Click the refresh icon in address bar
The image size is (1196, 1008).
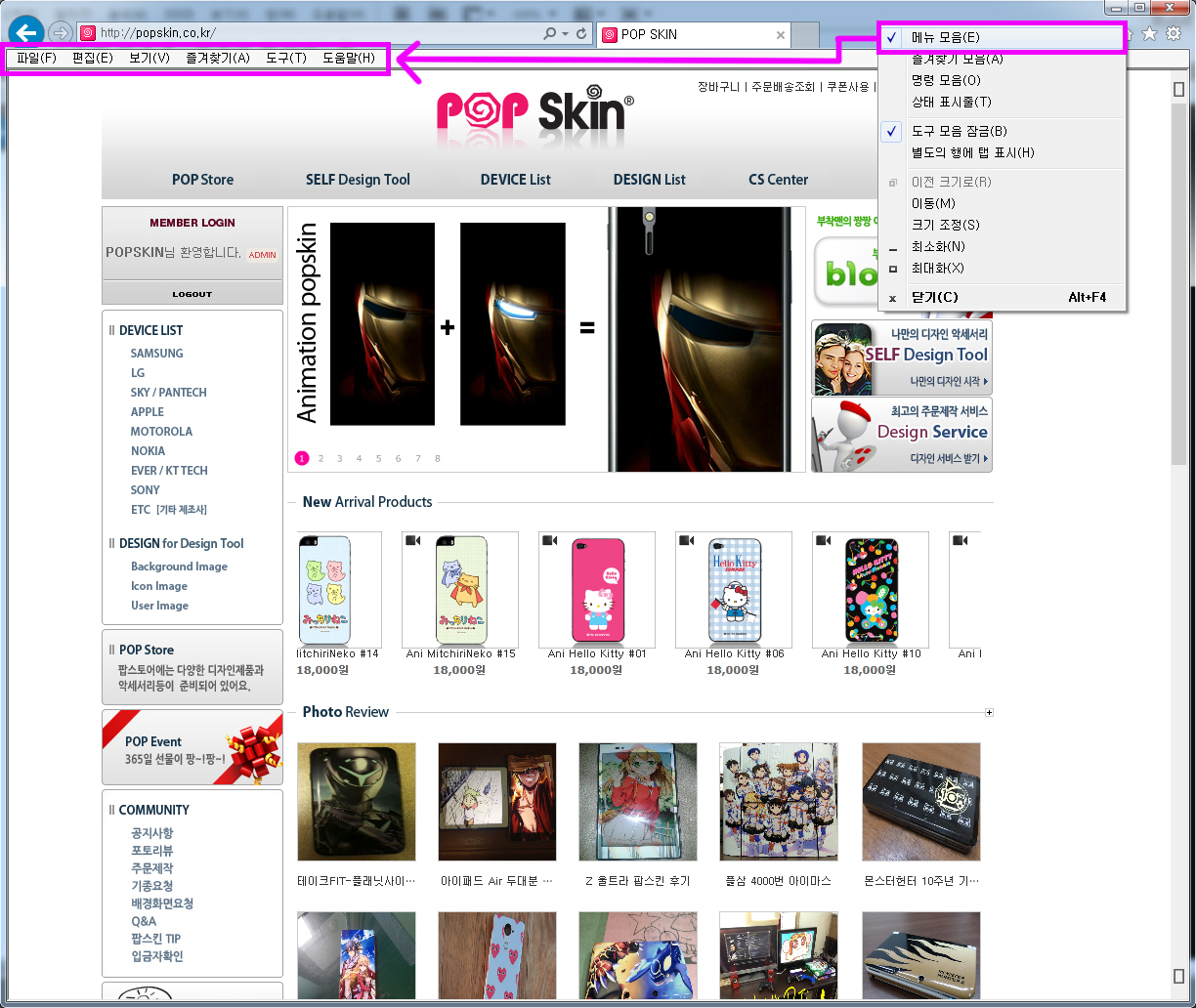pos(582,34)
